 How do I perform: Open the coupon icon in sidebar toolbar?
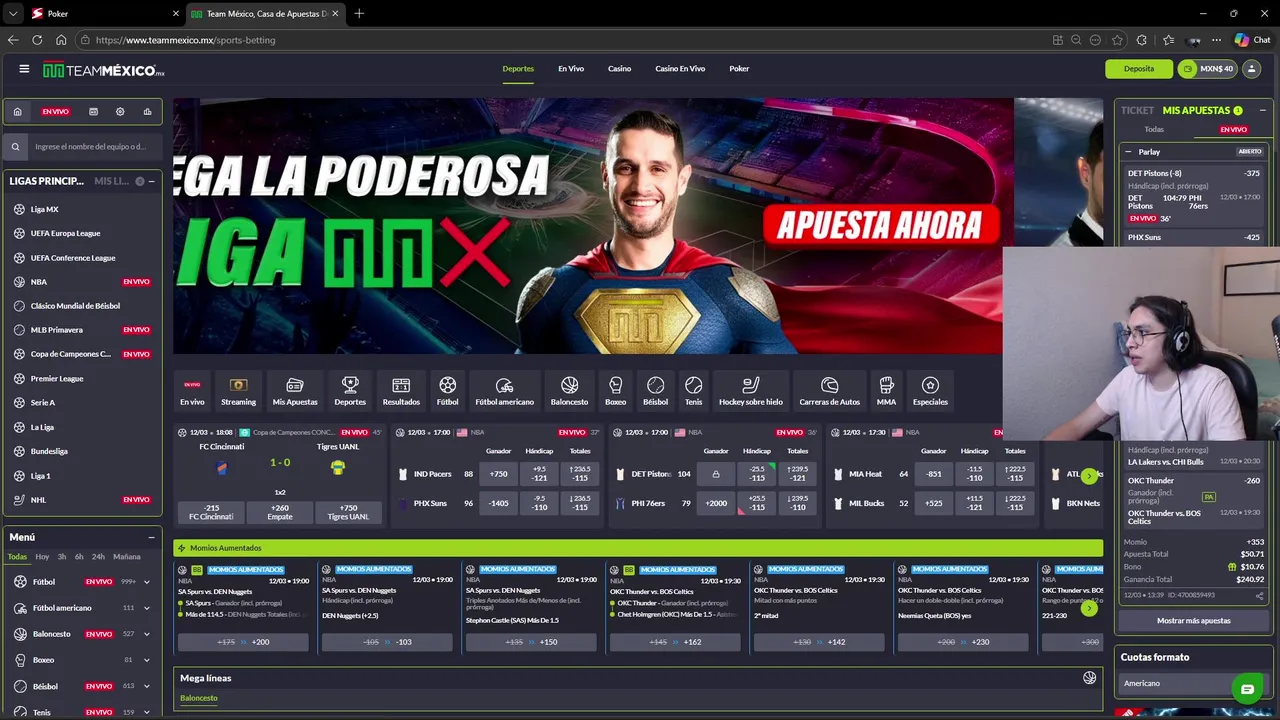pos(93,111)
